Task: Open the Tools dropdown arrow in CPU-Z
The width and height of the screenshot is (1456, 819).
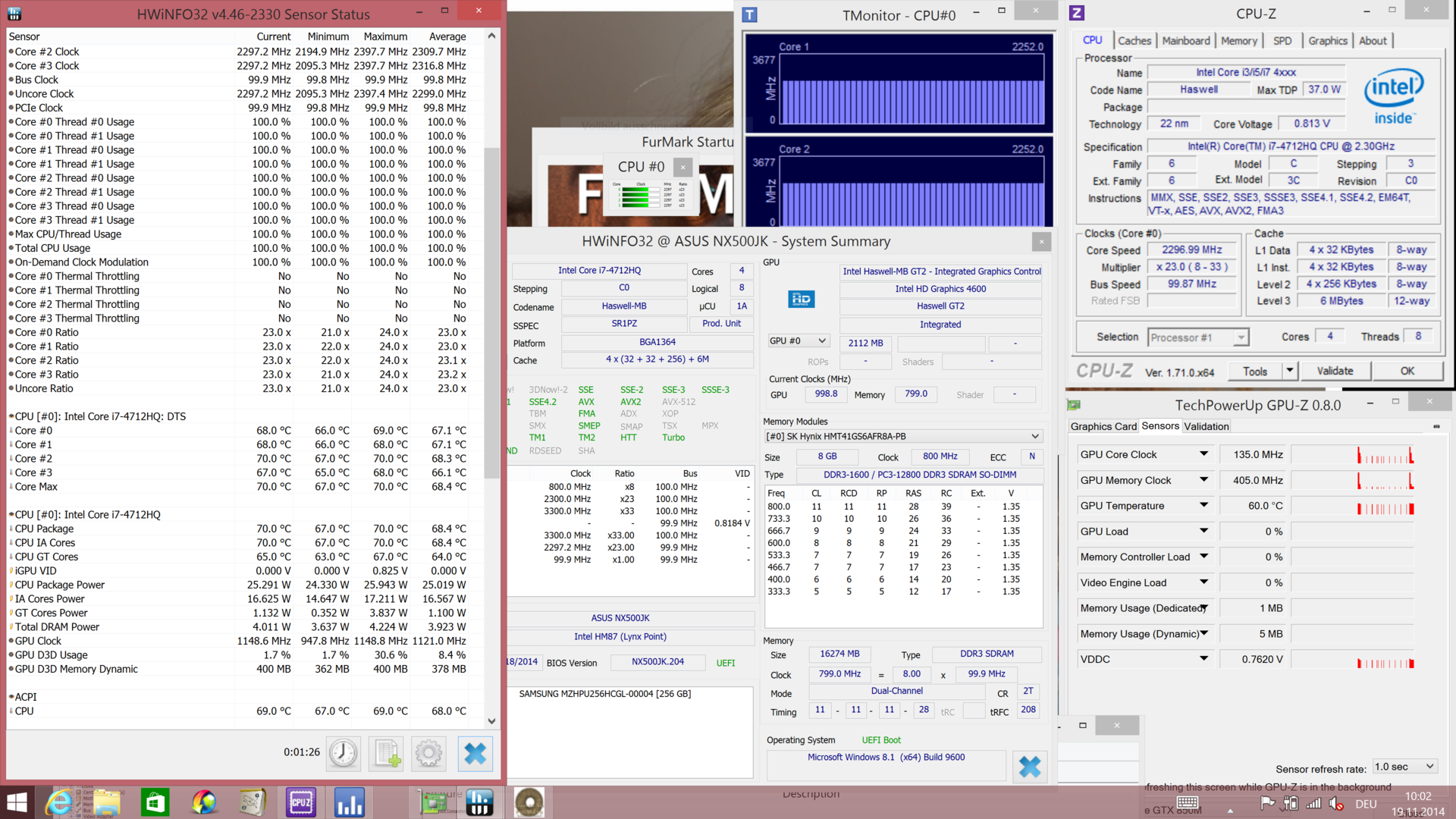Action: 1289,371
